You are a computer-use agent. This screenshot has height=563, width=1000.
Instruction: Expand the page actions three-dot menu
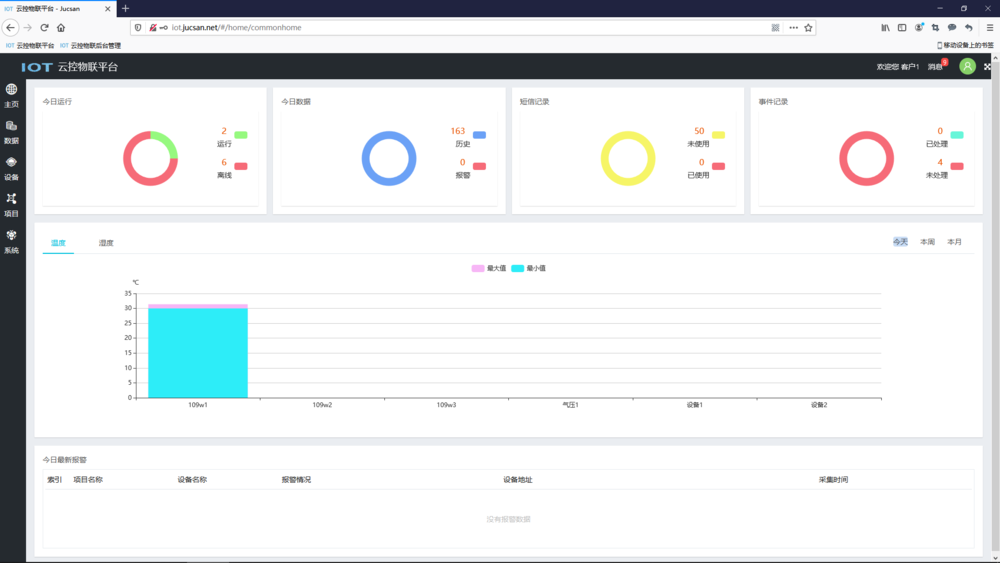click(x=793, y=28)
